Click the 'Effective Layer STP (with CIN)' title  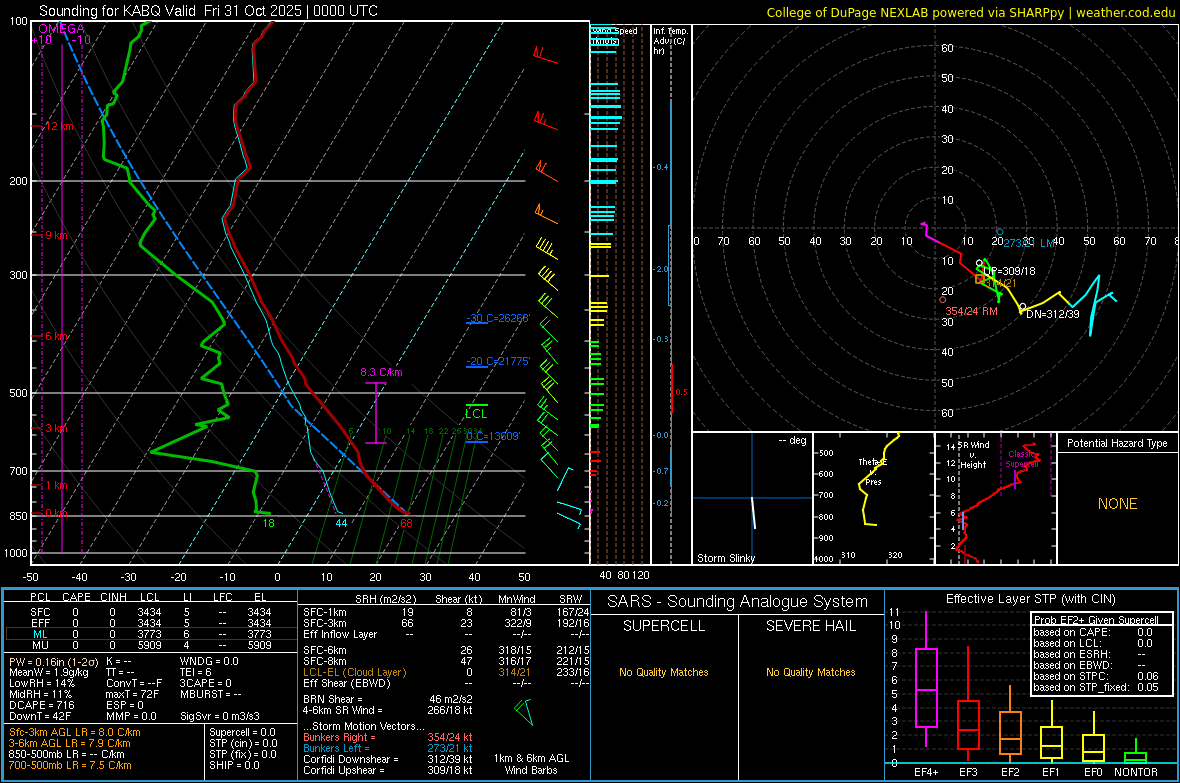point(1030,599)
